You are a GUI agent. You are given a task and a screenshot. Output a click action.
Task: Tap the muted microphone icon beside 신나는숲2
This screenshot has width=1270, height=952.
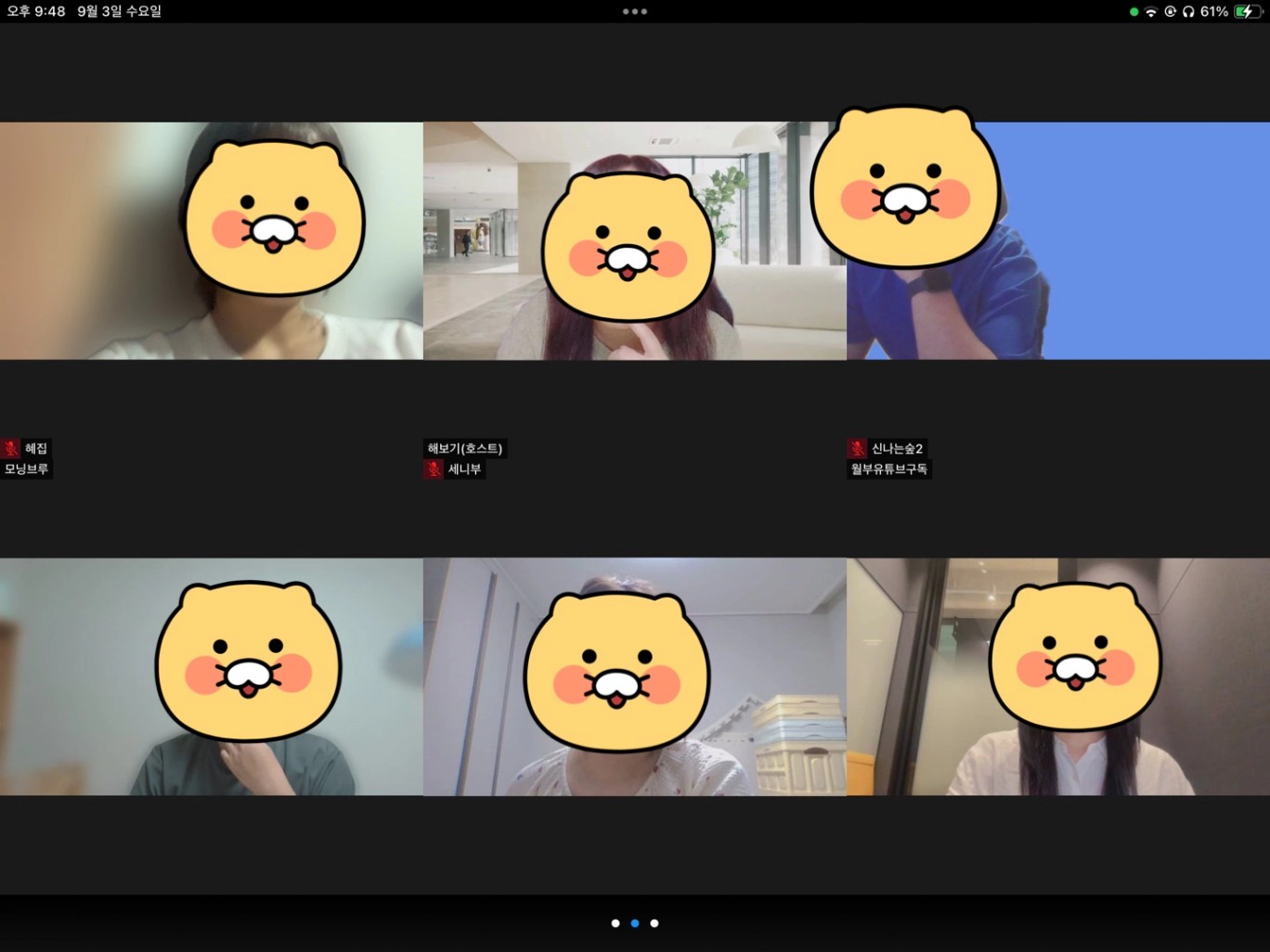pyautogui.click(x=857, y=449)
